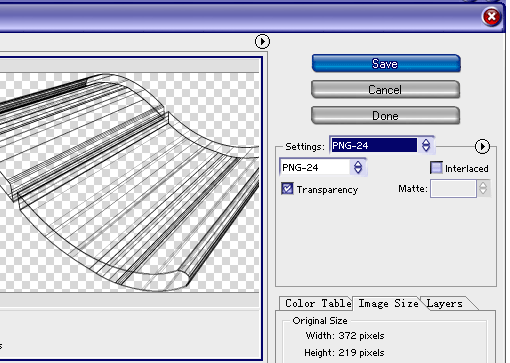Screen dimensions: 510x363
Task: Switch to the Color Table tab
Action: (x=318, y=303)
